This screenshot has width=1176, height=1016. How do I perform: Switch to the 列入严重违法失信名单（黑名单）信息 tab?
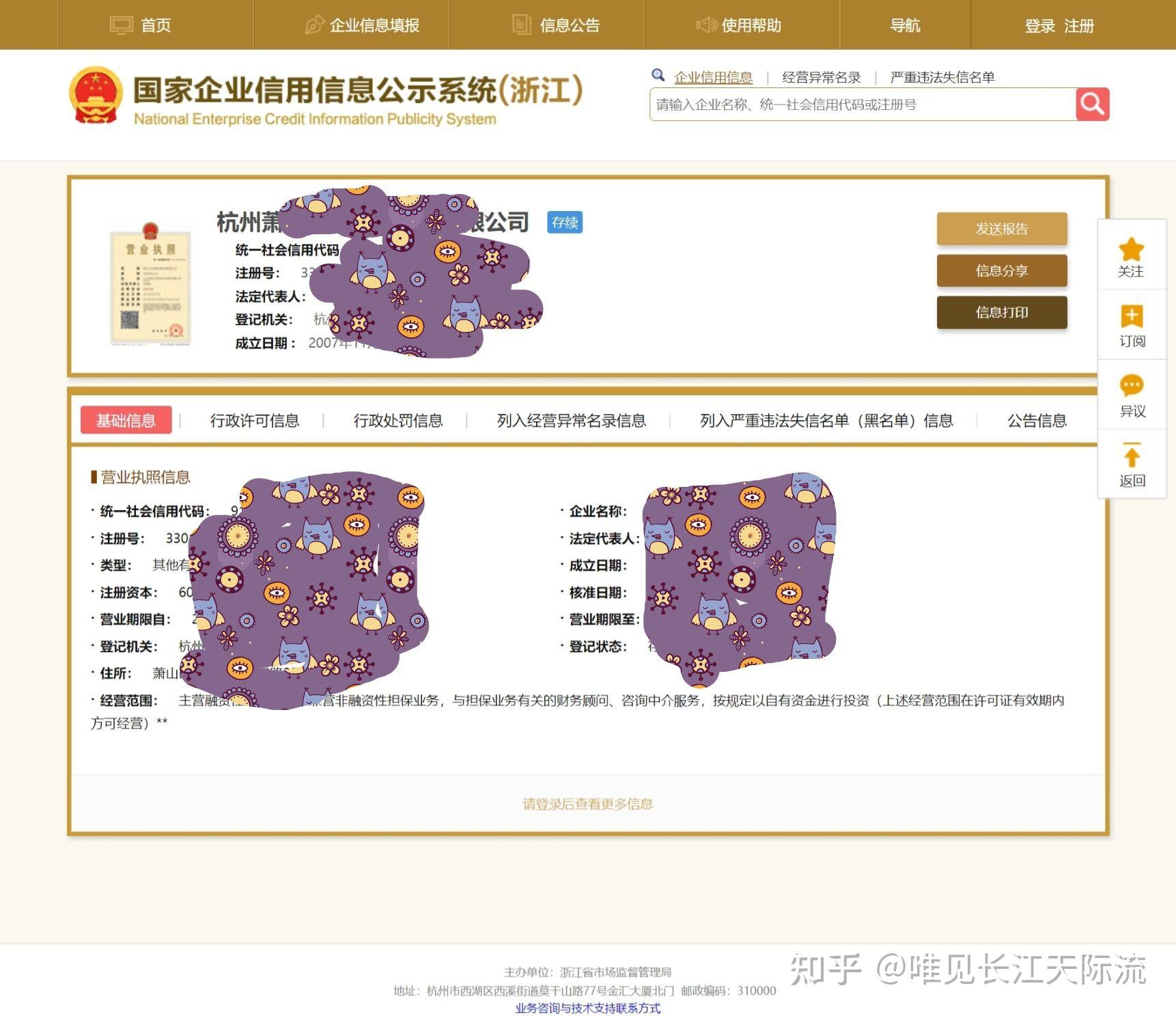pyautogui.click(x=826, y=421)
